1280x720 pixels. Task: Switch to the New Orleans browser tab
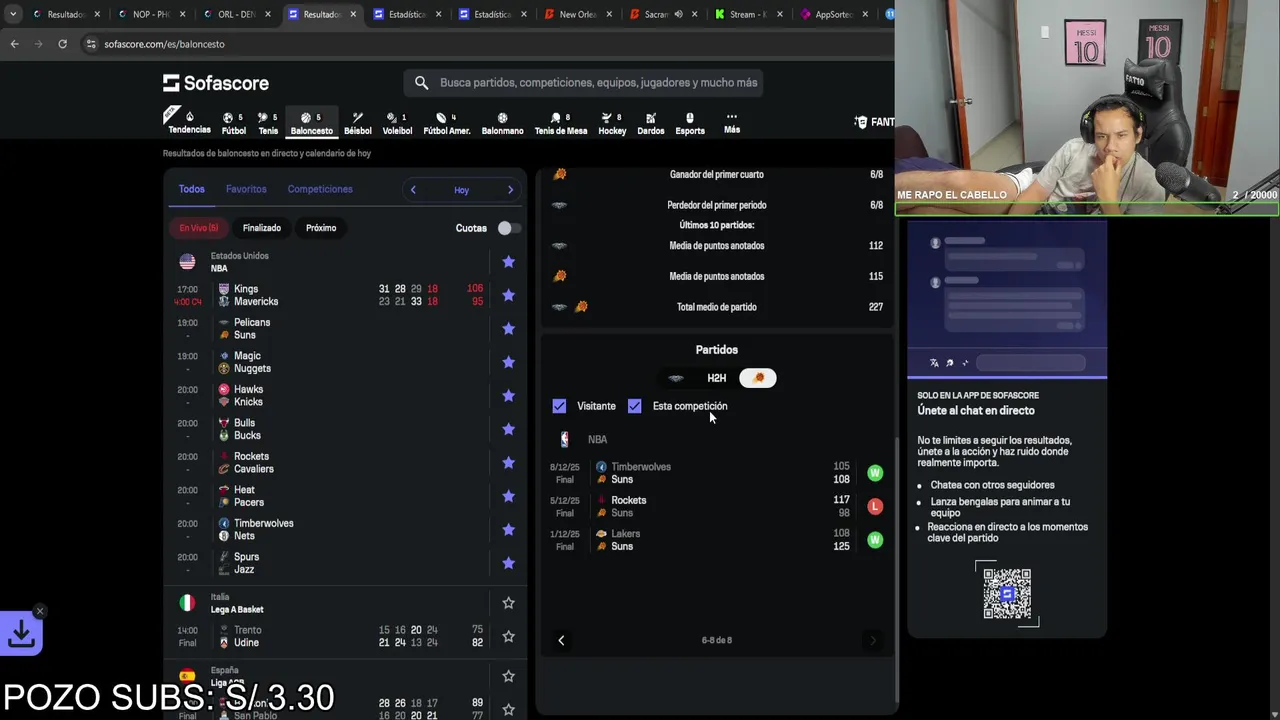coord(578,14)
